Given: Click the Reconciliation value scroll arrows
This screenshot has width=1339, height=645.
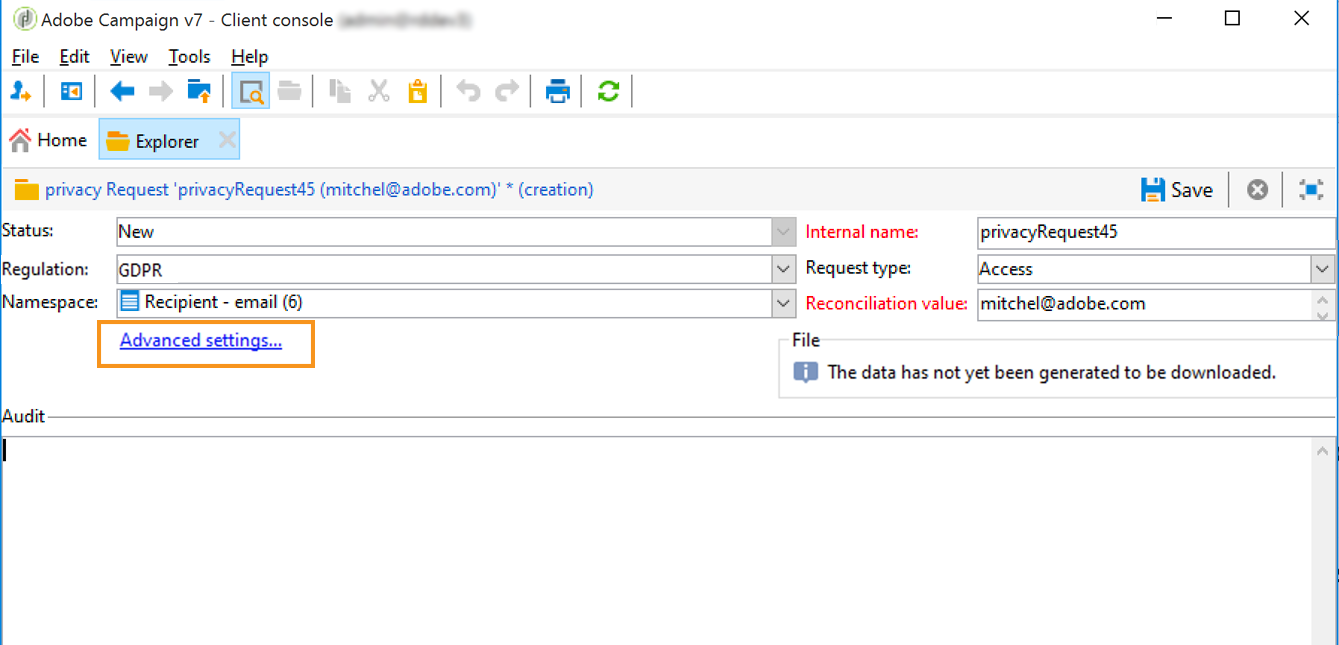Looking at the screenshot, I should click(1323, 305).
